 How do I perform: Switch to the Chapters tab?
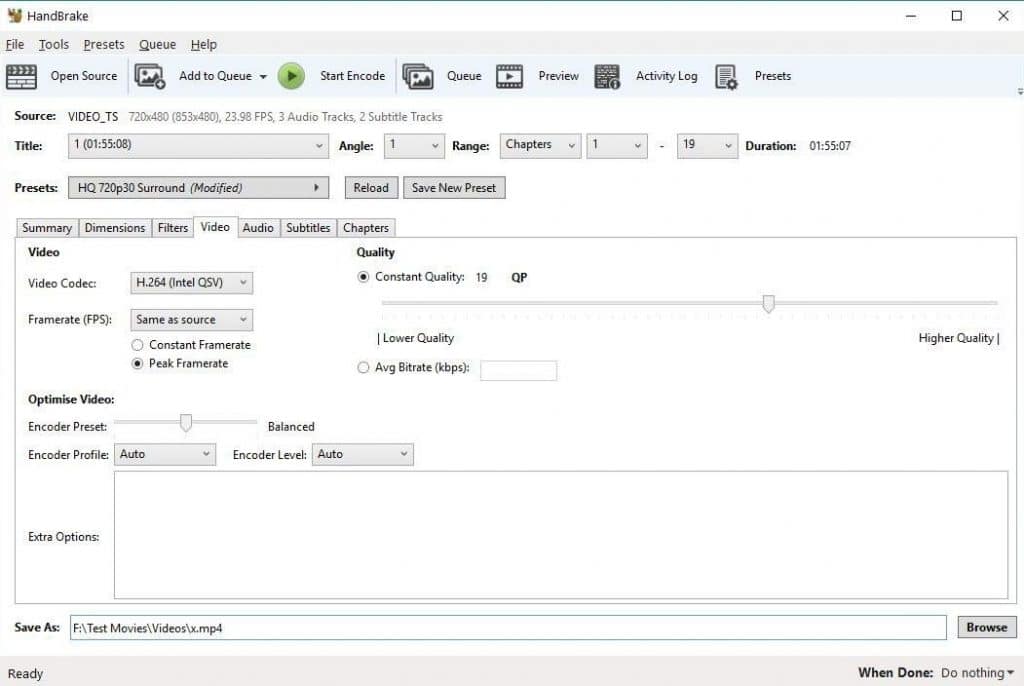366,228
